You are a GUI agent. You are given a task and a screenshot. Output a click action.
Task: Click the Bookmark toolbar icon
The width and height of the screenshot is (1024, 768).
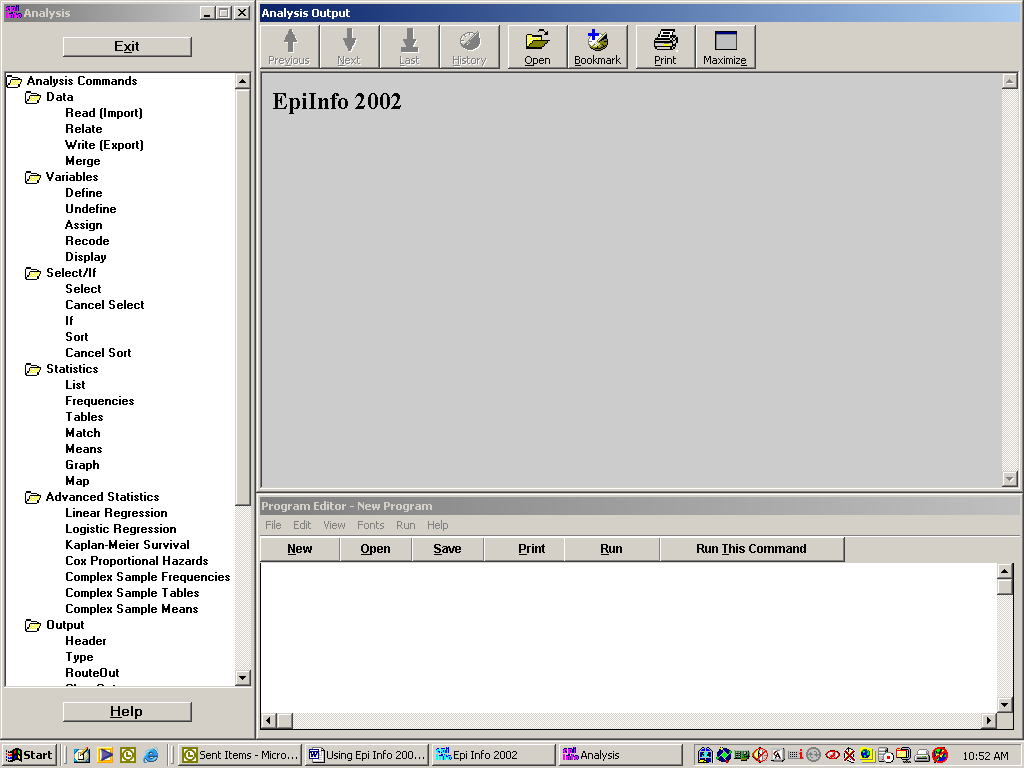598,46
